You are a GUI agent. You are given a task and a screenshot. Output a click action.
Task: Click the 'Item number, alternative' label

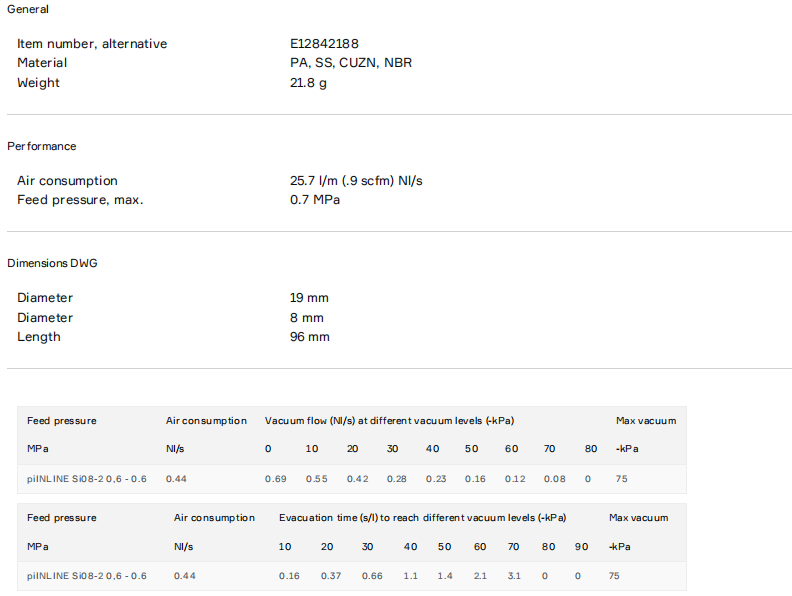92,44
